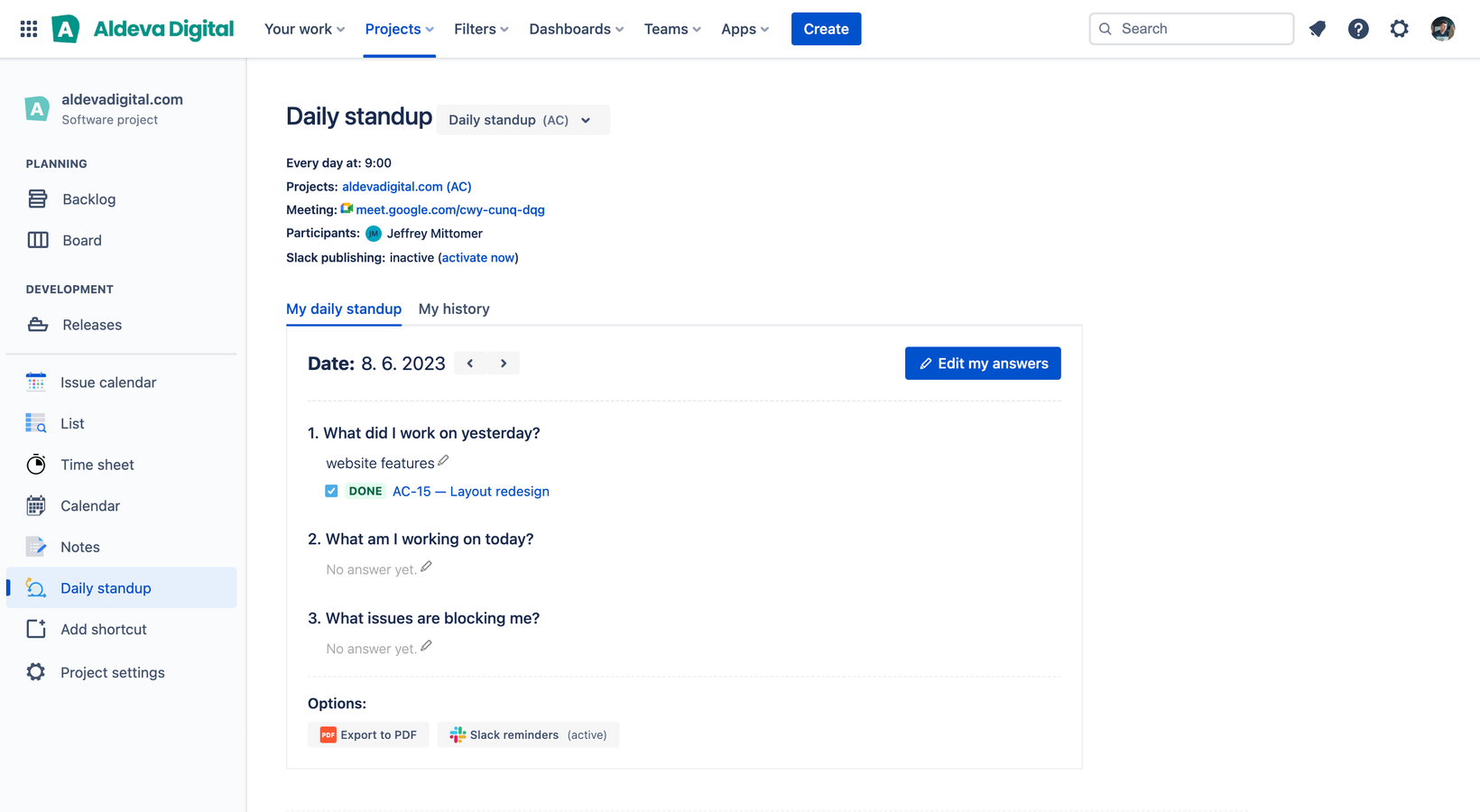Click the Daily standup sidebar icon
The height and width of the screenshot is (812, 1480).
pos(36,588)
